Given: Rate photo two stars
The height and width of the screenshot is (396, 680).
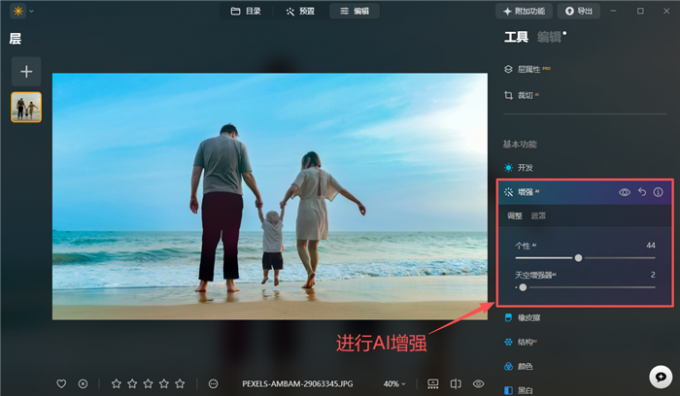Looking at the screenshot, I should 132,383.
